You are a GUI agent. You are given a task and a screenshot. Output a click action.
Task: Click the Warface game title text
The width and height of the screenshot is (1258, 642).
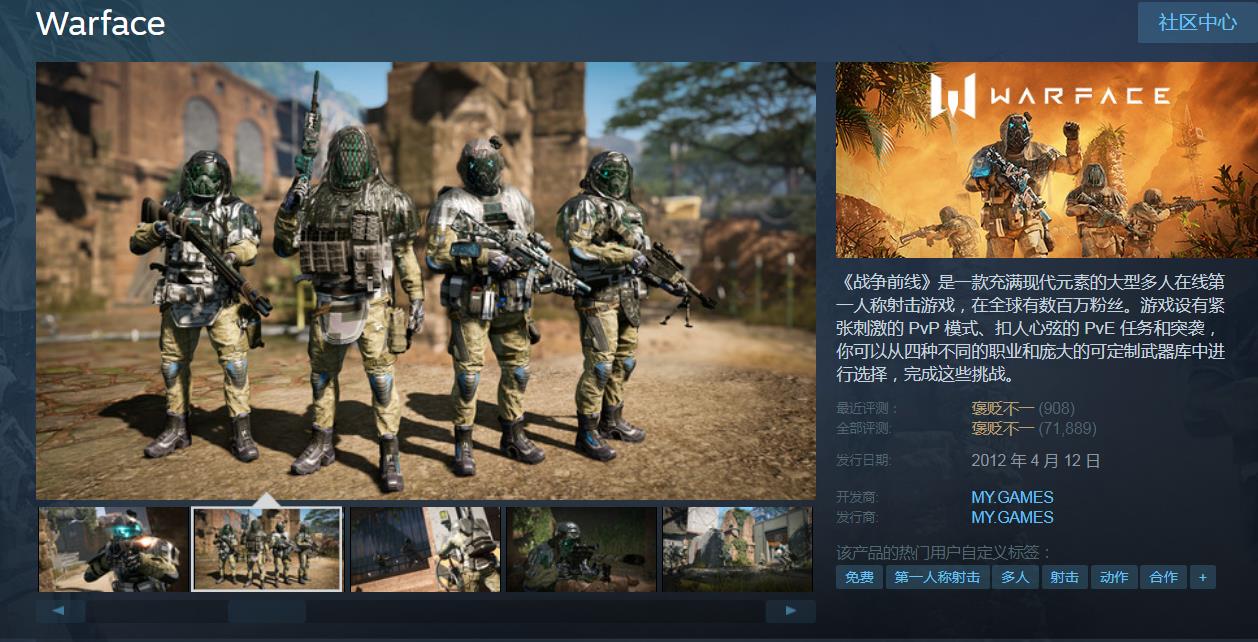(x=101, y=23)
